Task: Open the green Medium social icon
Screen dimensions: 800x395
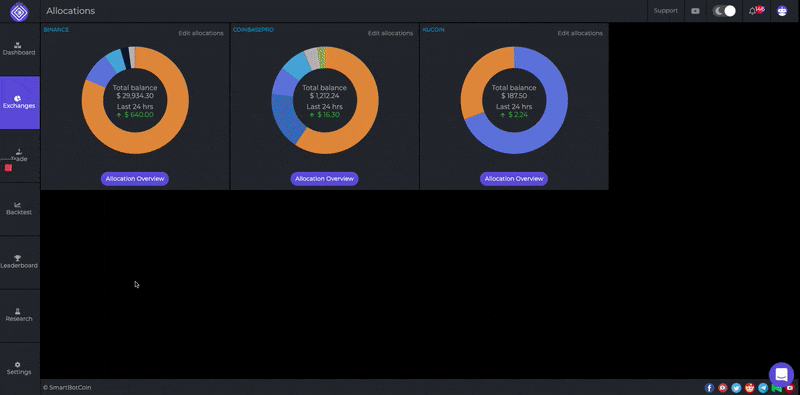Action: tap(777, 388)
